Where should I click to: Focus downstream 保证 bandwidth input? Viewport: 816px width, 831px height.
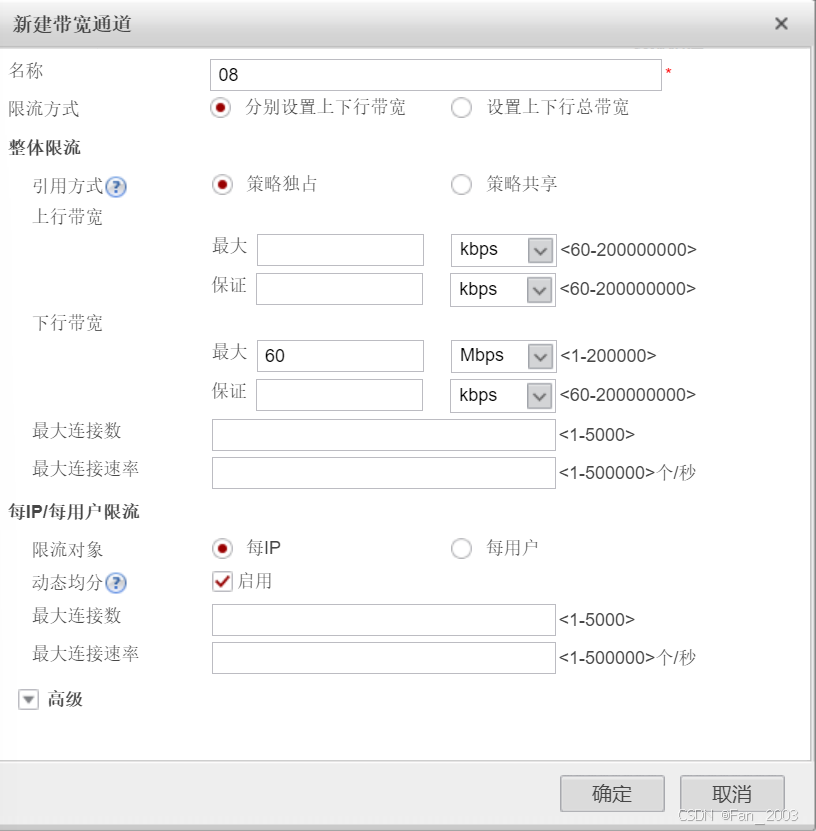pyautogui.click(x=339, y=395)
